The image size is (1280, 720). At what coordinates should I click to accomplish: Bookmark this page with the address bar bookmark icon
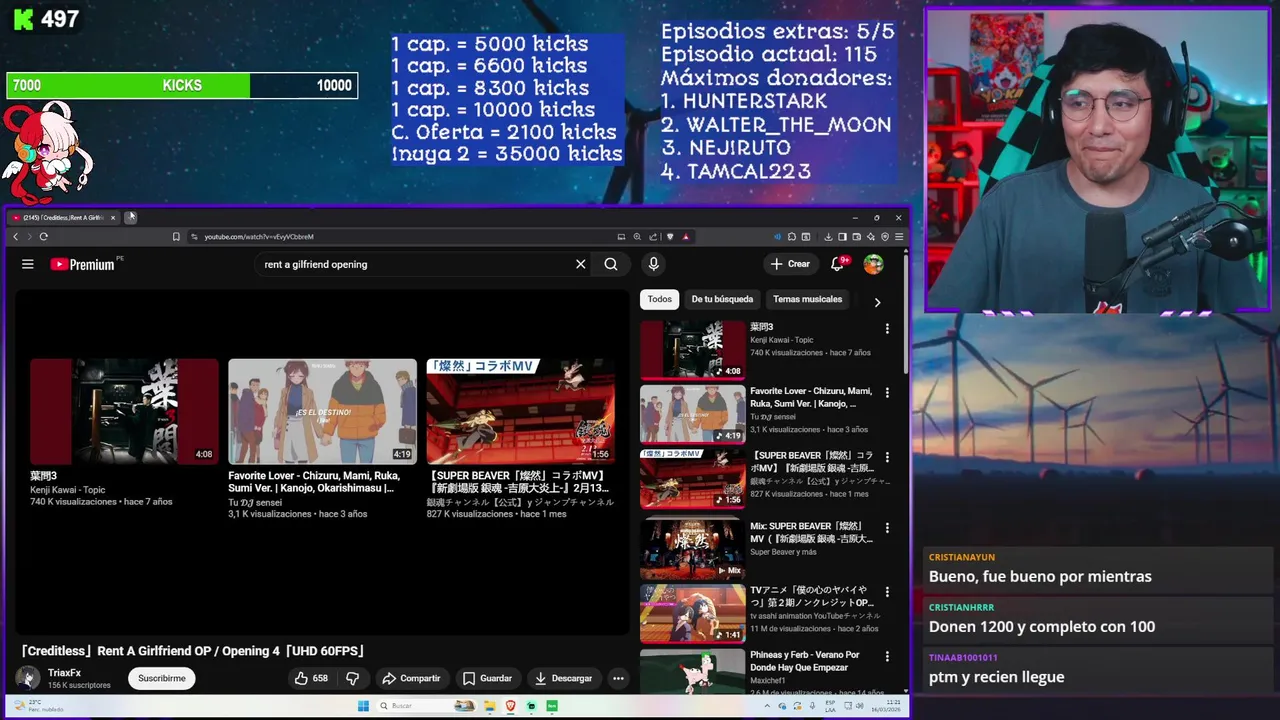click(176, 237)
